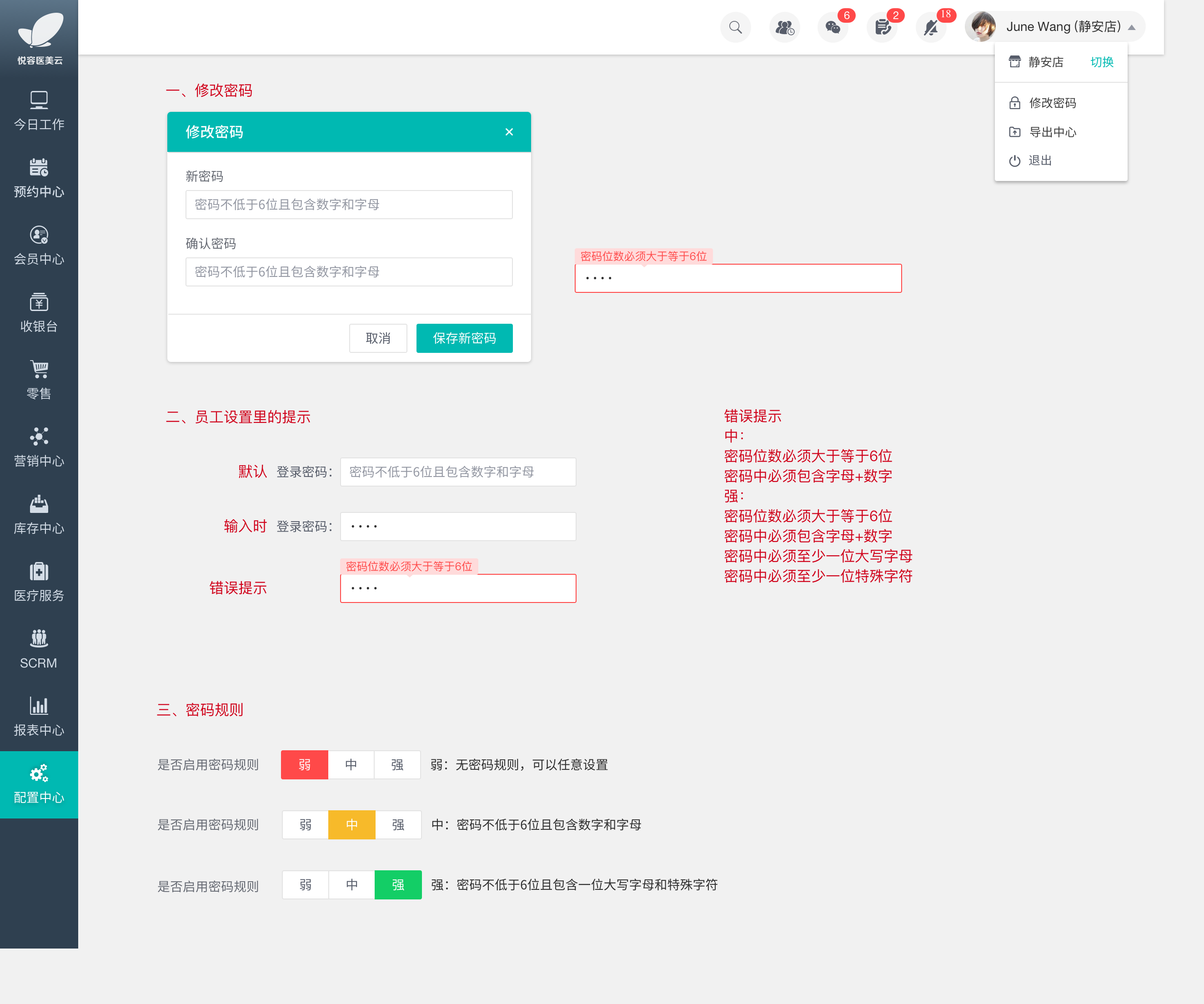1204x1004 pixels.
Task: Open SCRM in the sidebar
Action: 39,649
